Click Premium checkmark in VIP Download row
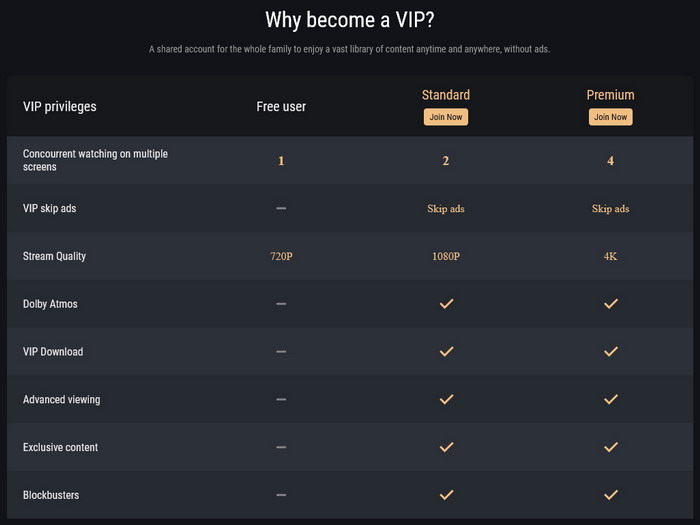Viewport: 700px width, 525px height. pyautogui.click(x=611, y=351)
